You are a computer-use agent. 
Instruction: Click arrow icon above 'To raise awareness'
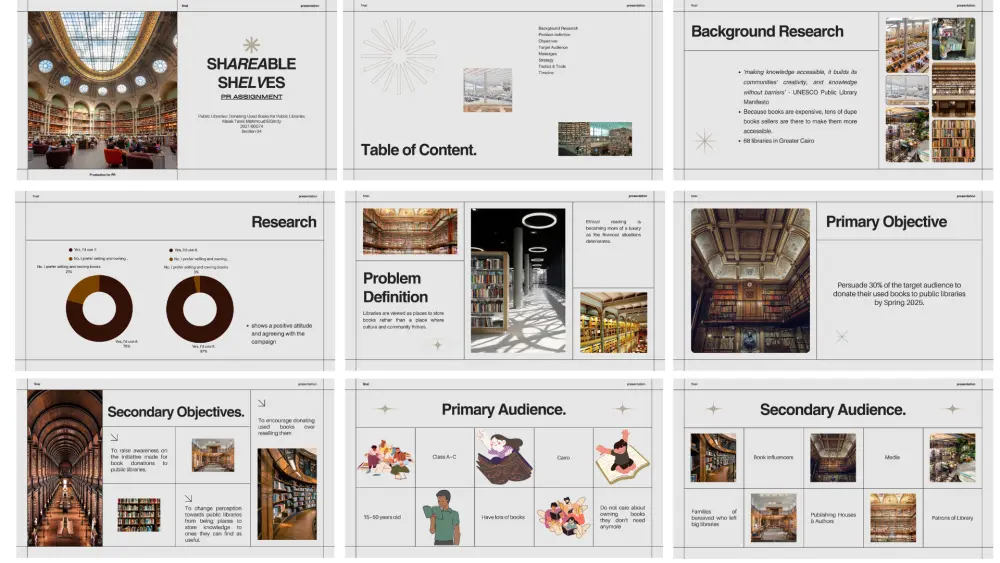(x=114, y=437)
